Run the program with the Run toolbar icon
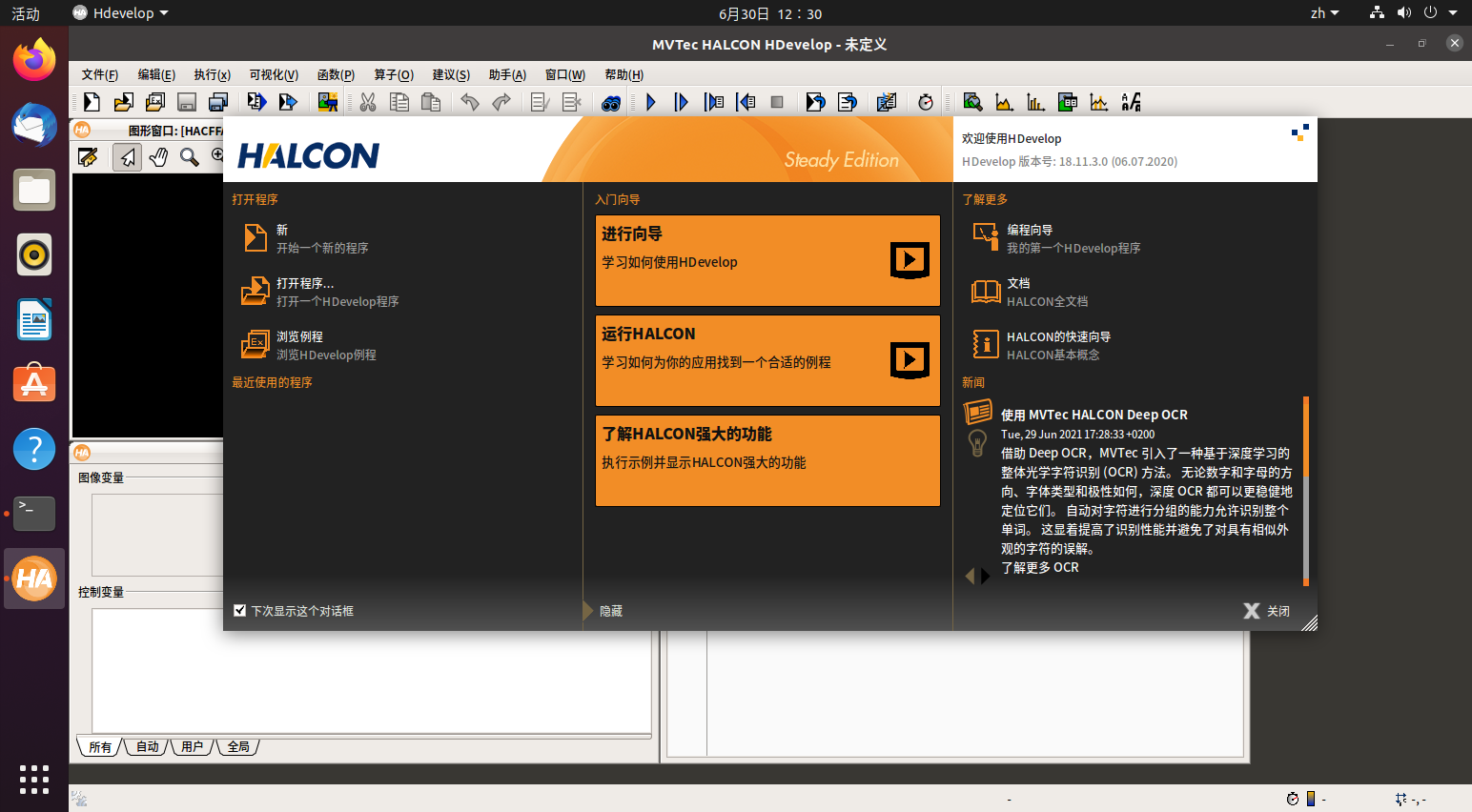 pyautogui.click(x=650, y=102)
